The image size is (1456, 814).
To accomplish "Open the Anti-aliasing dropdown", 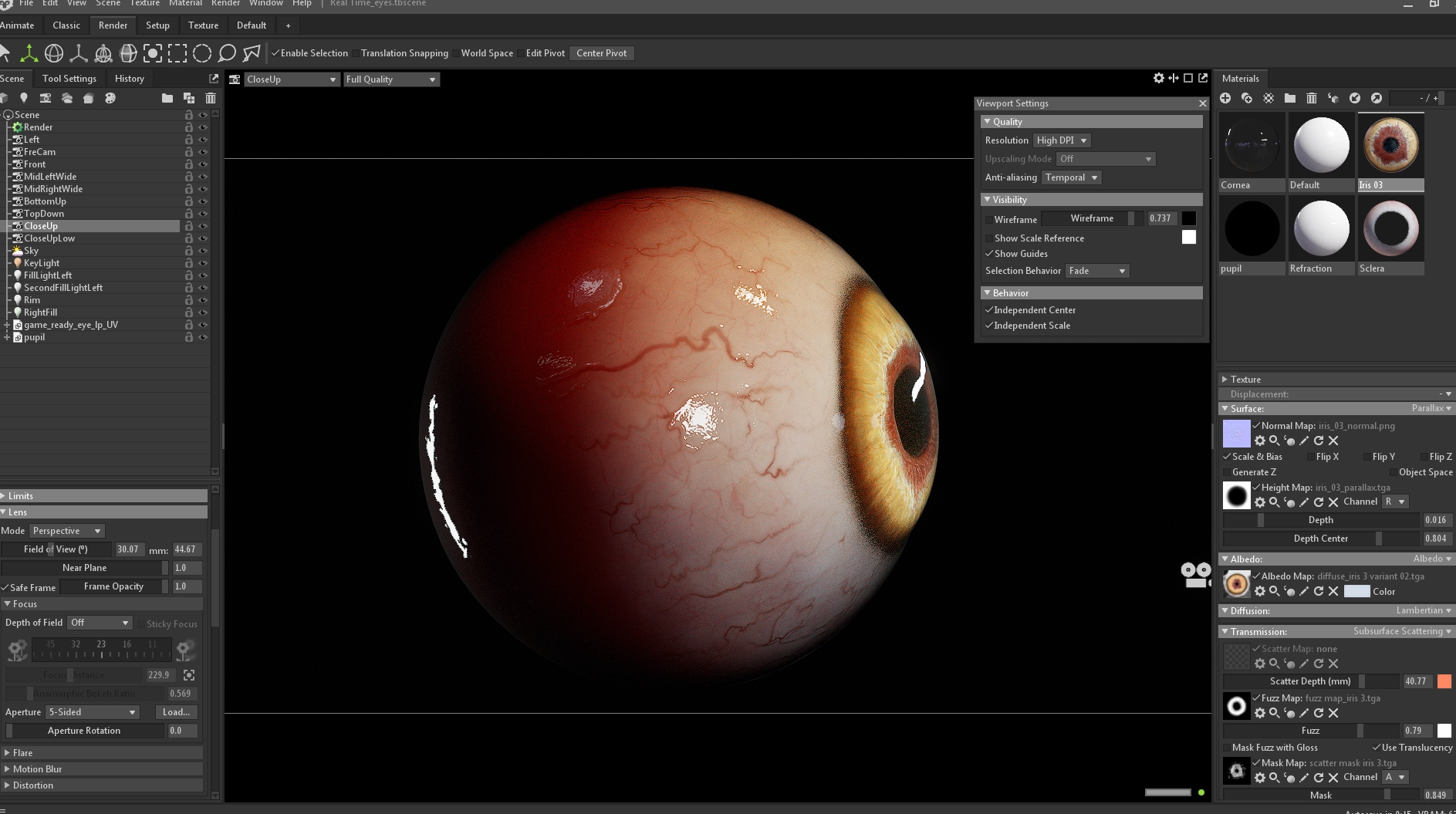I will pos(1071,177).
